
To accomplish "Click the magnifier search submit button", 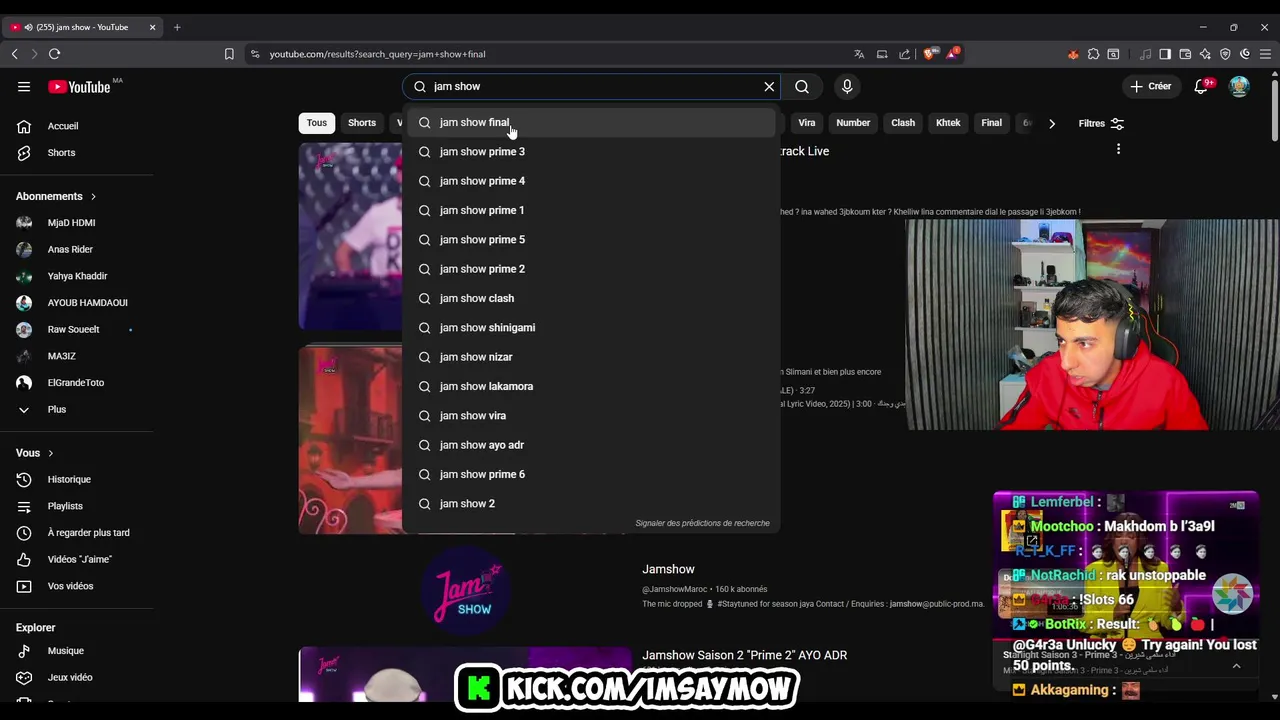I will (802, 87).
